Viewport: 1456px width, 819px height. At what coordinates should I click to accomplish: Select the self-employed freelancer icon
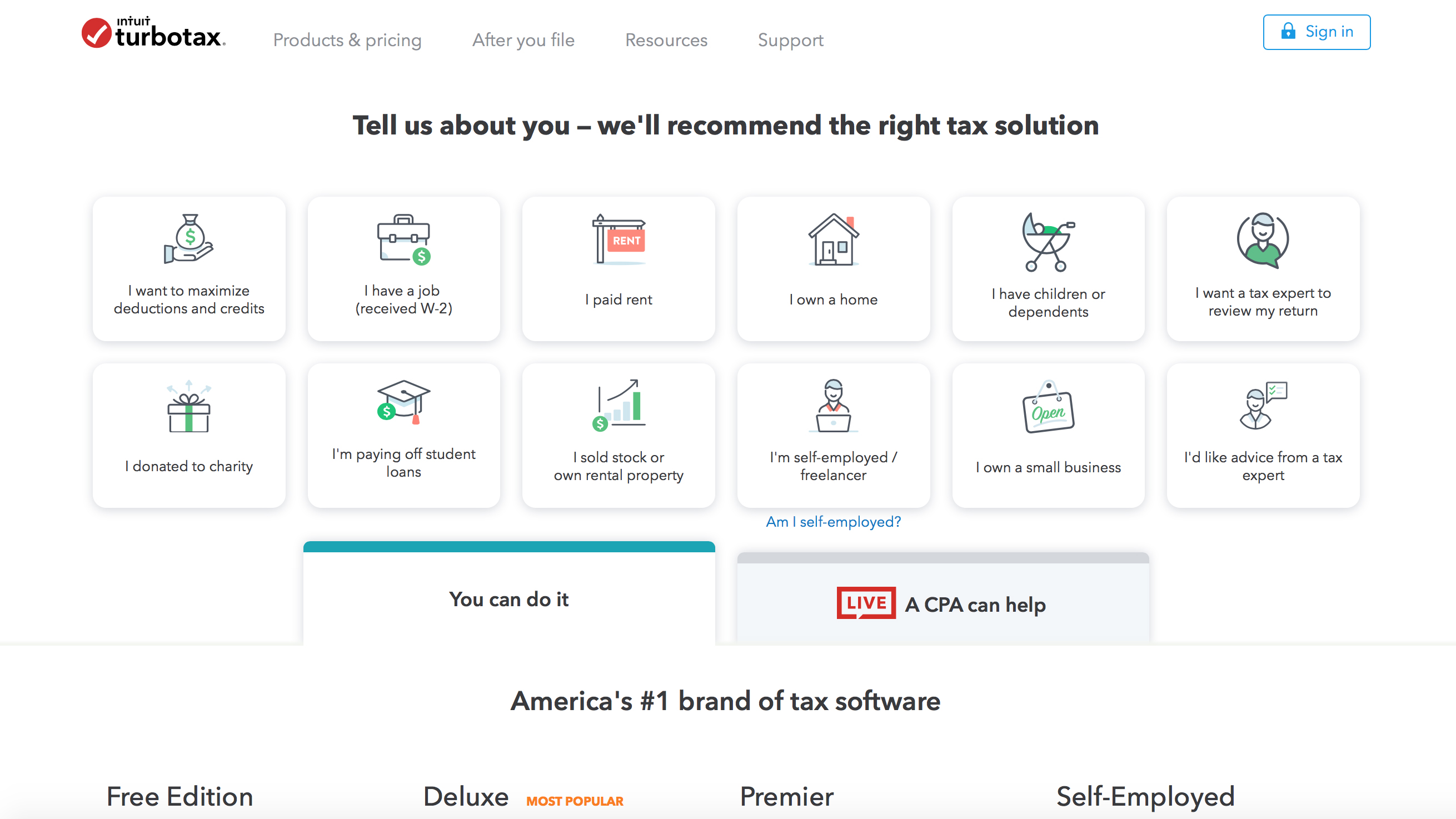(x=833, y=404)
